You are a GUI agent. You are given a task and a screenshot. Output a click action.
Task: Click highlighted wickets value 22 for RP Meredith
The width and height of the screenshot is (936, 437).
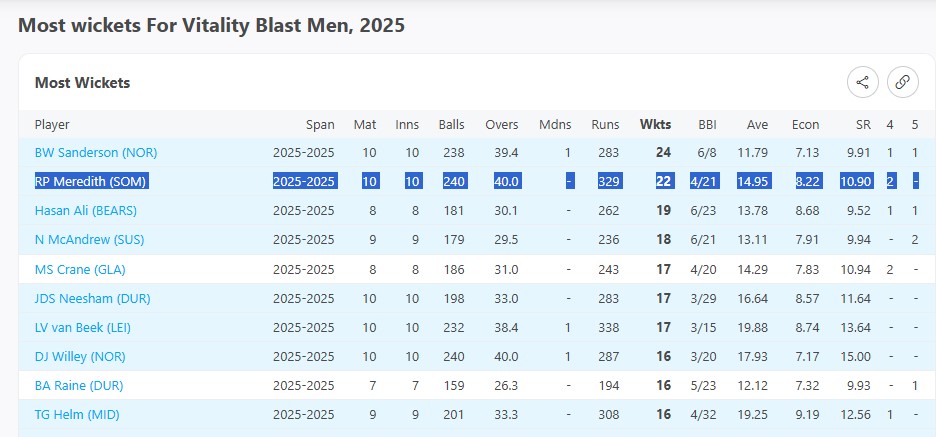(x=663, y=181)
